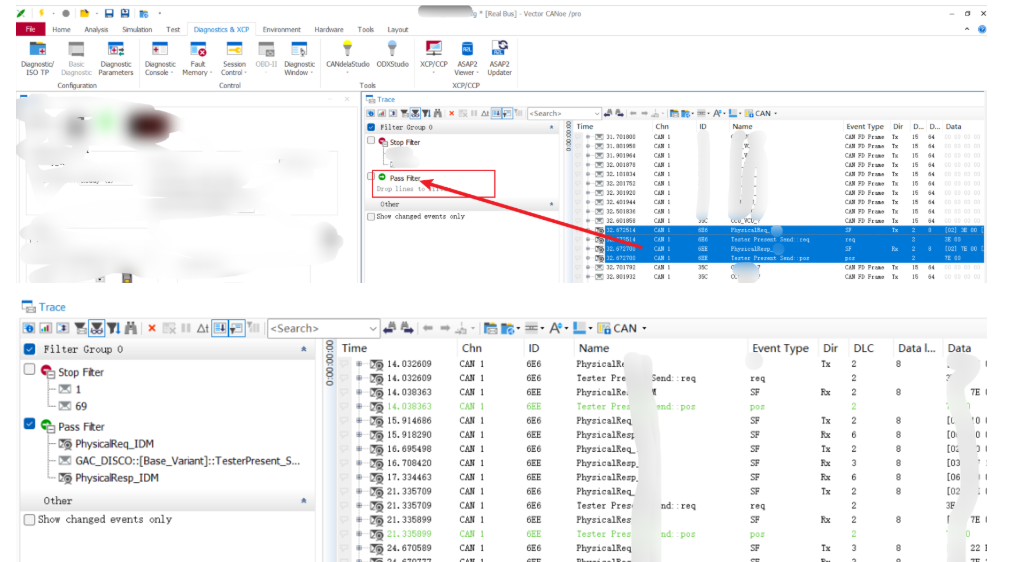The image size is (1029, 562).
Task: Check Show changed events only in lower Trace
Action: click(x=30, y=519)
